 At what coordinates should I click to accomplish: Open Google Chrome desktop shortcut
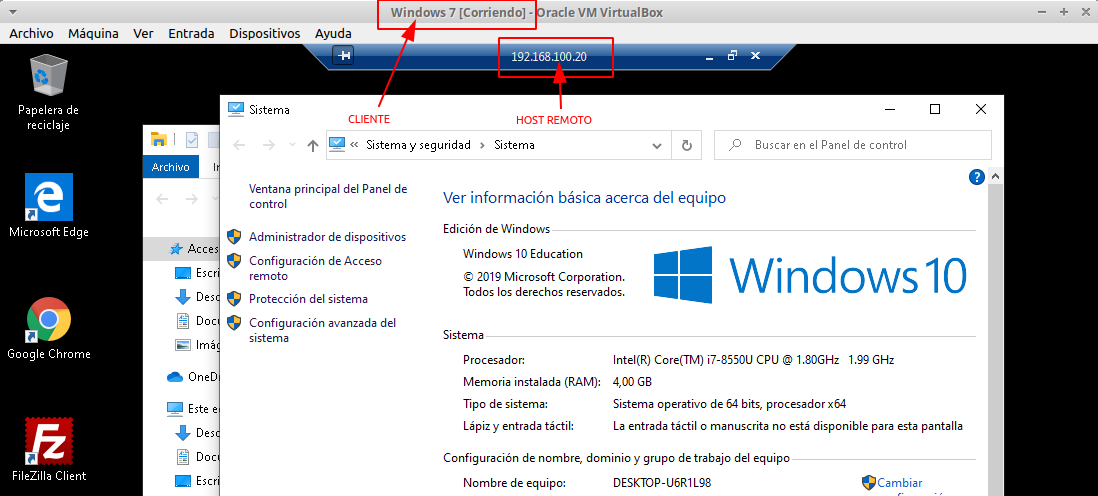point(48,328)
